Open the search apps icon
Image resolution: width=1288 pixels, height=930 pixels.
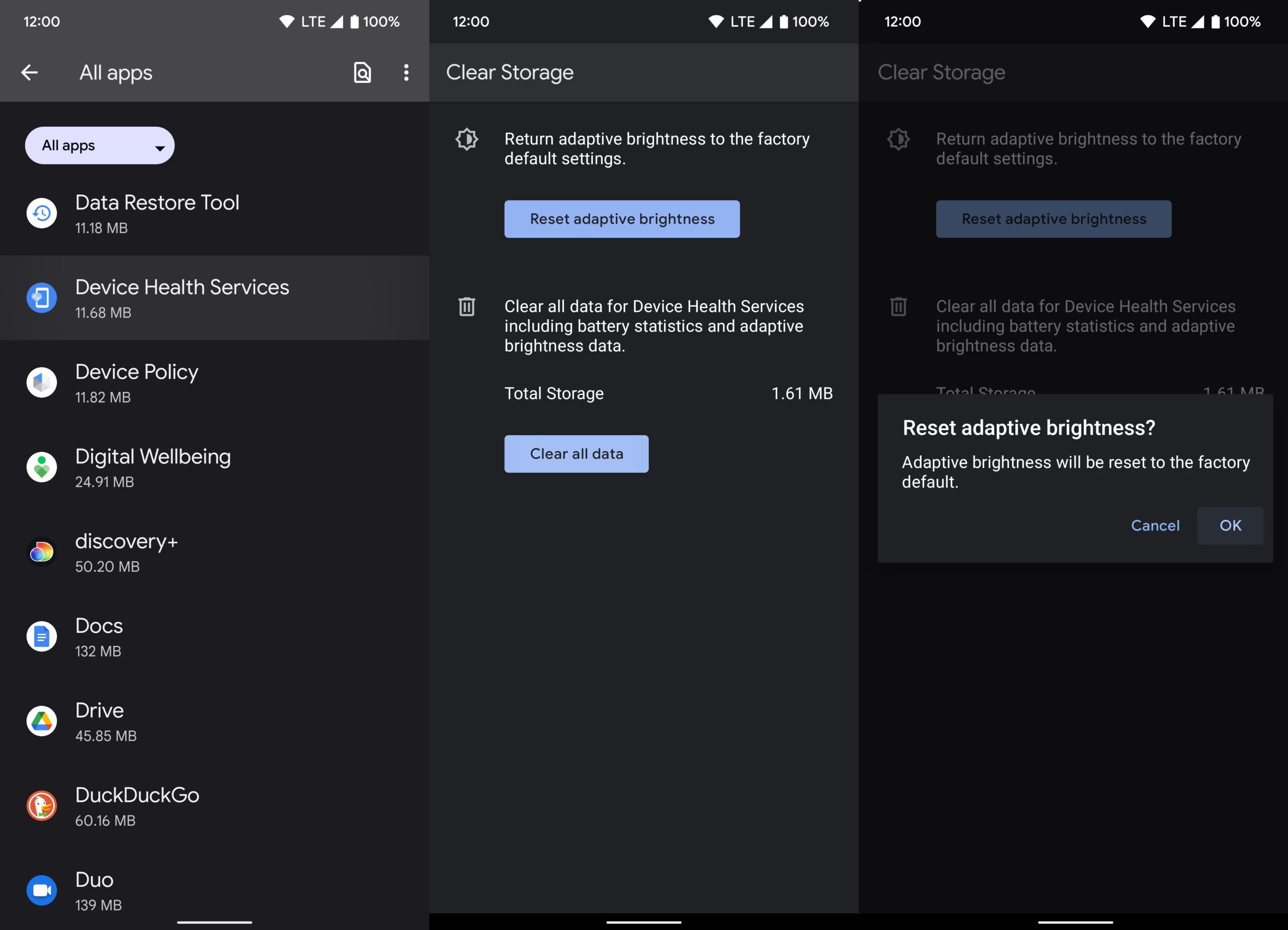point(362,72)
